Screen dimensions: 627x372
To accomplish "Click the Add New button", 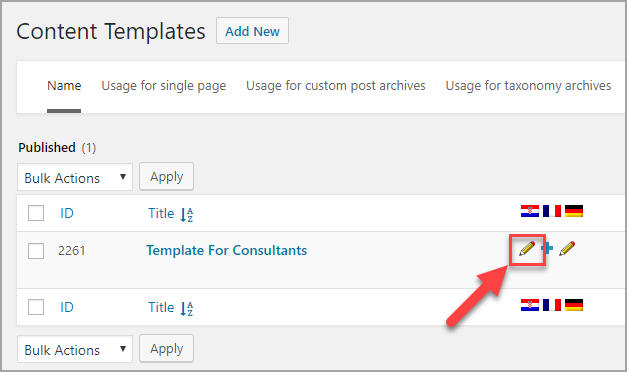I will click(252, 31).
